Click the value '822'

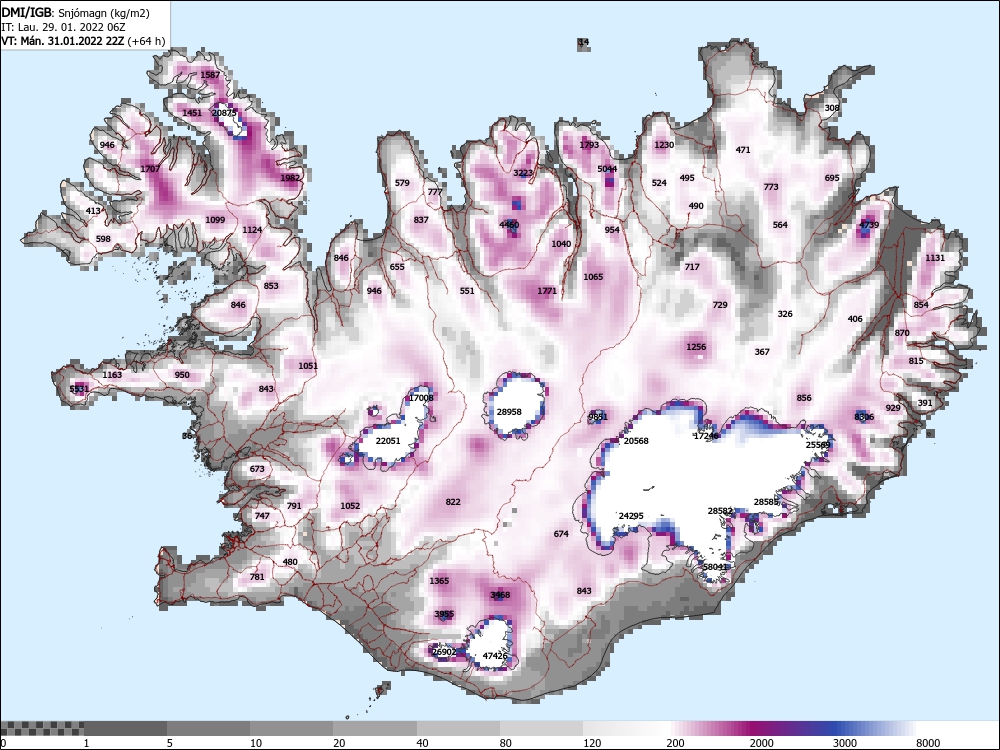coord(453,502)
